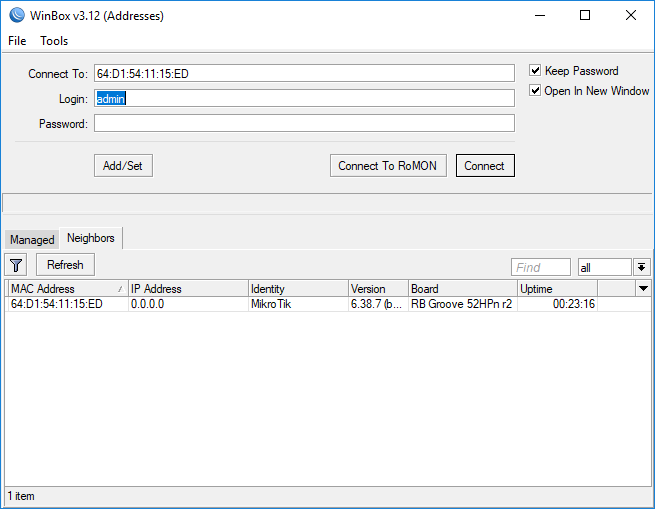Expand the table columns dropdown arrow
Screen dimensions: 655x509
point(644,288)
